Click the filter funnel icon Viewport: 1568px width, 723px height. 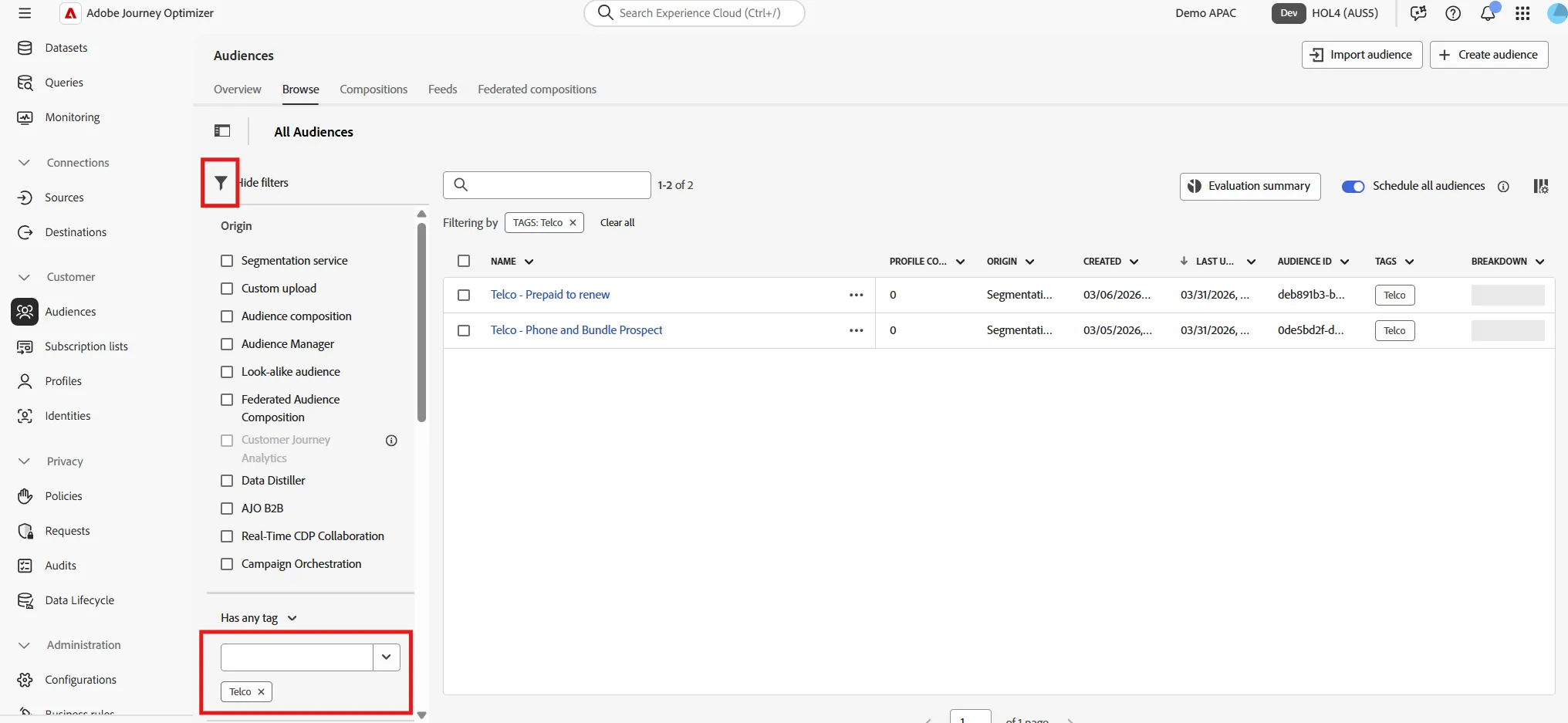[221, 183]
